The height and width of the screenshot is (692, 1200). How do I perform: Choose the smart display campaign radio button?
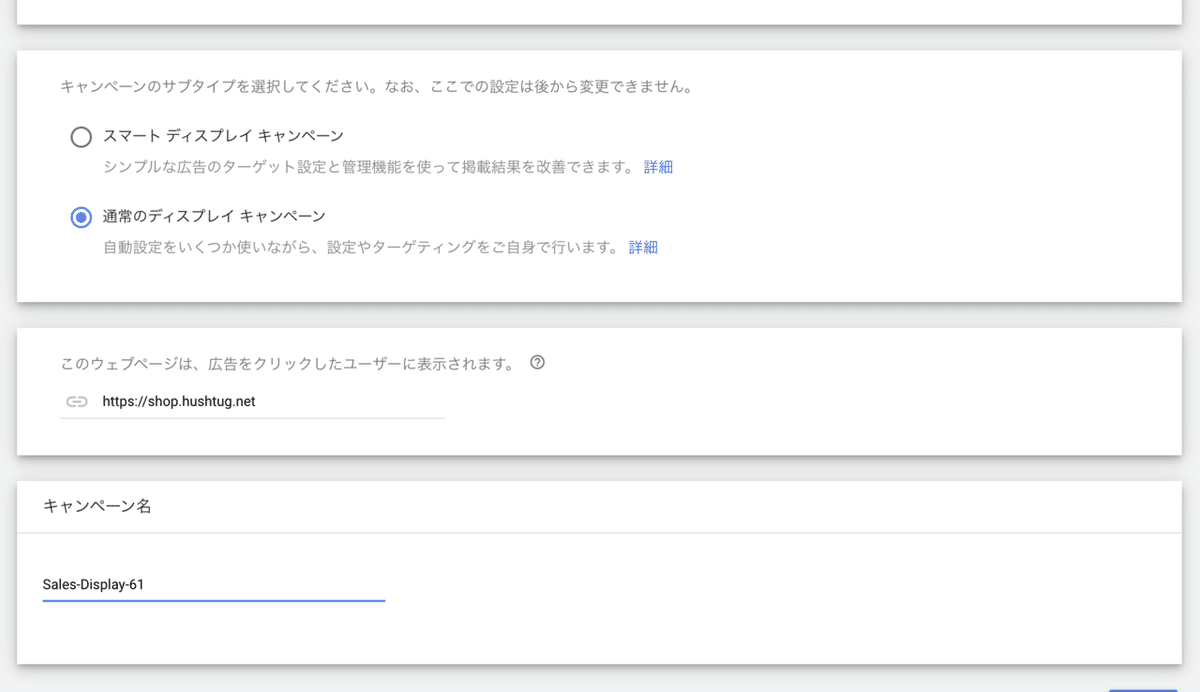[80, 136]
